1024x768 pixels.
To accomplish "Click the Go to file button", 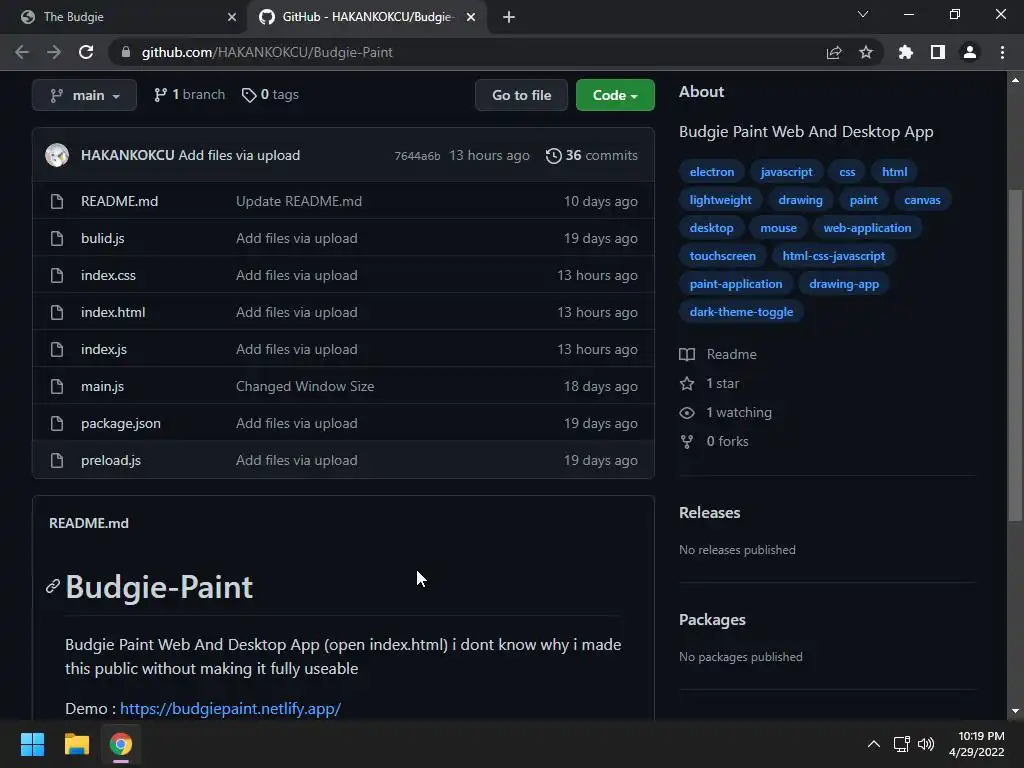I will coord(521,95).
